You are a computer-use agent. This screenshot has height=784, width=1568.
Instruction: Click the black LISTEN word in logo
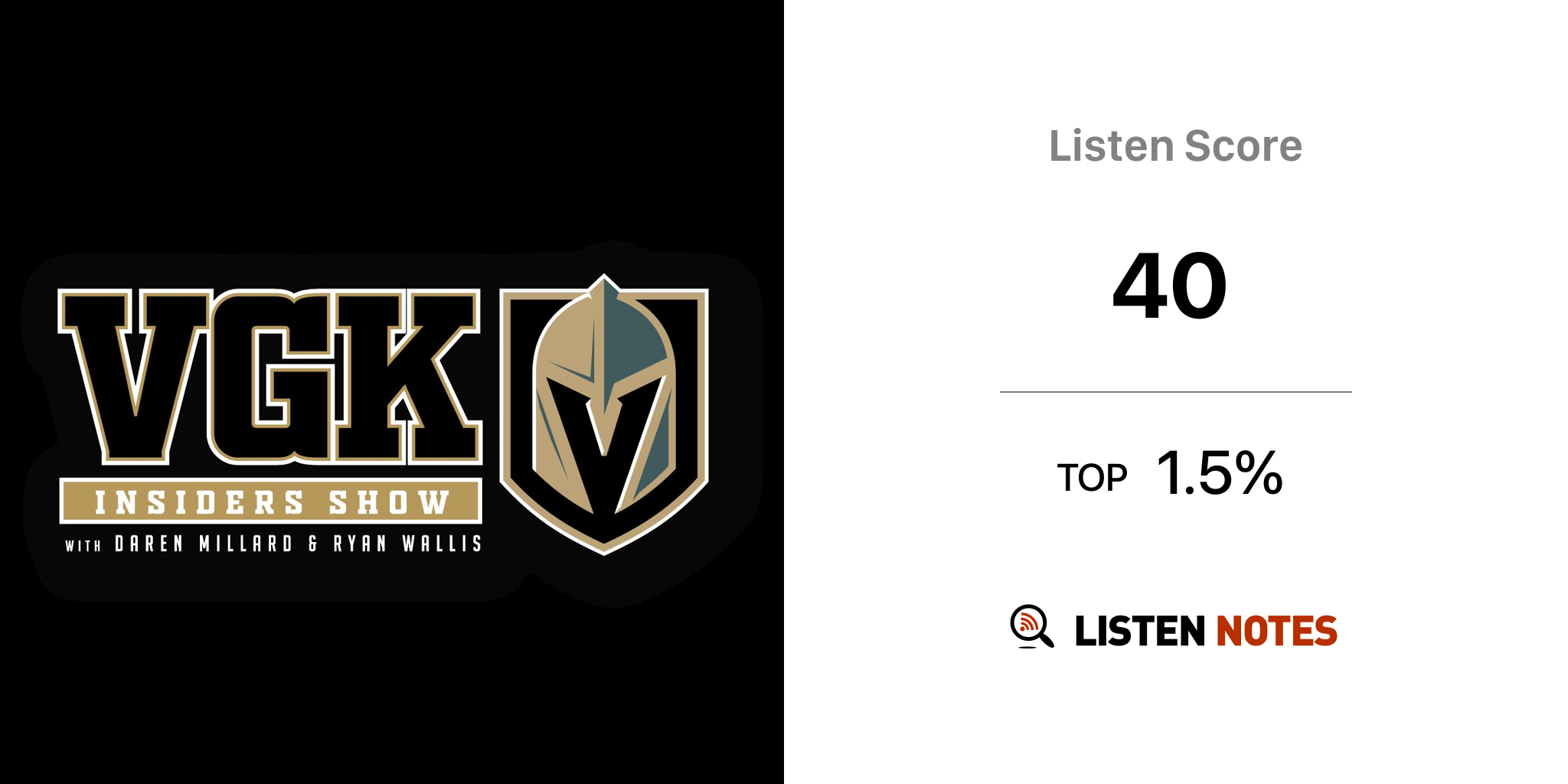click(x=1140, y=631)
